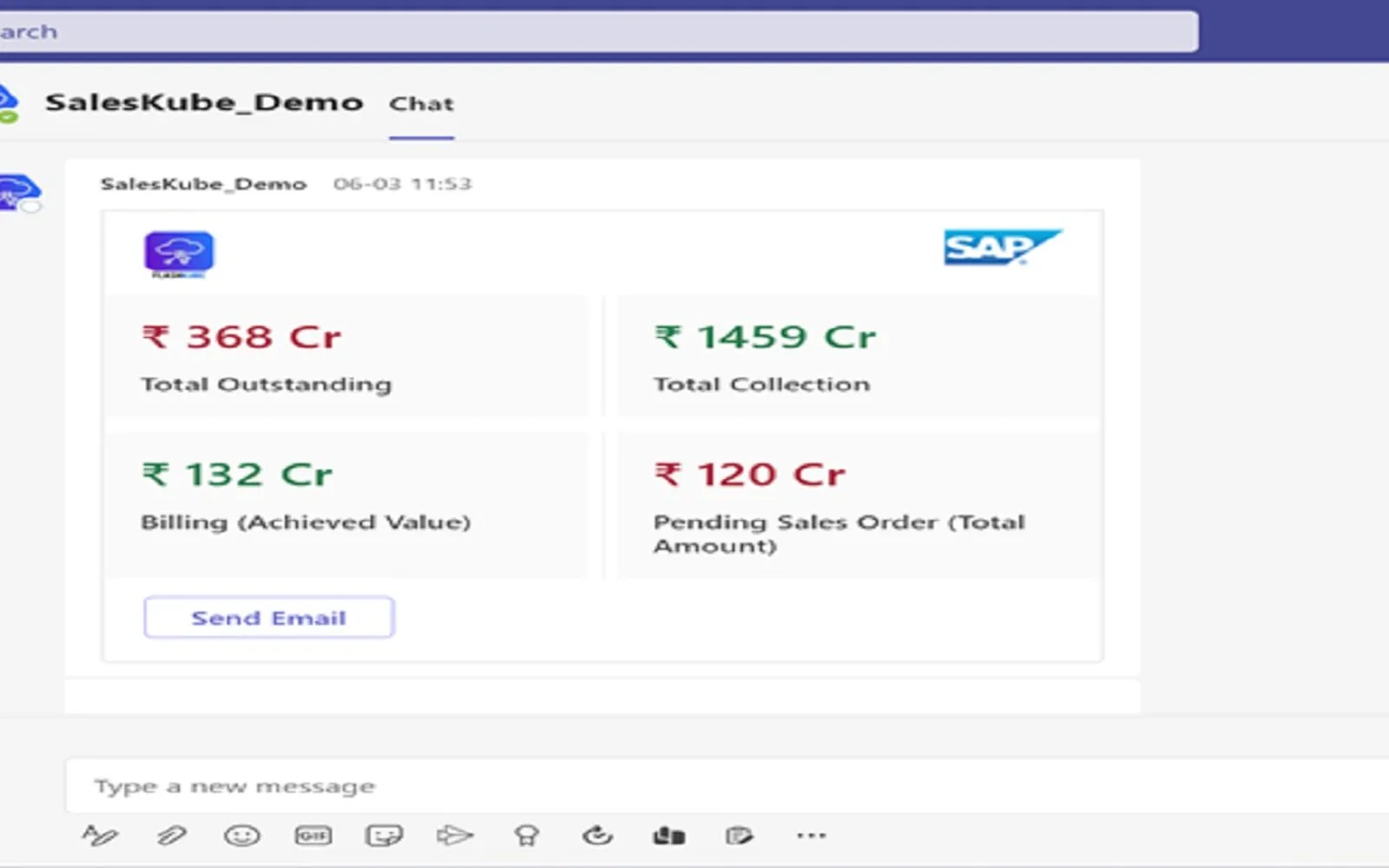Select the 'Total Outstanding' label
Image resolution: width=1389 pixels, height=868 pixels.
[x=267, y=384]
